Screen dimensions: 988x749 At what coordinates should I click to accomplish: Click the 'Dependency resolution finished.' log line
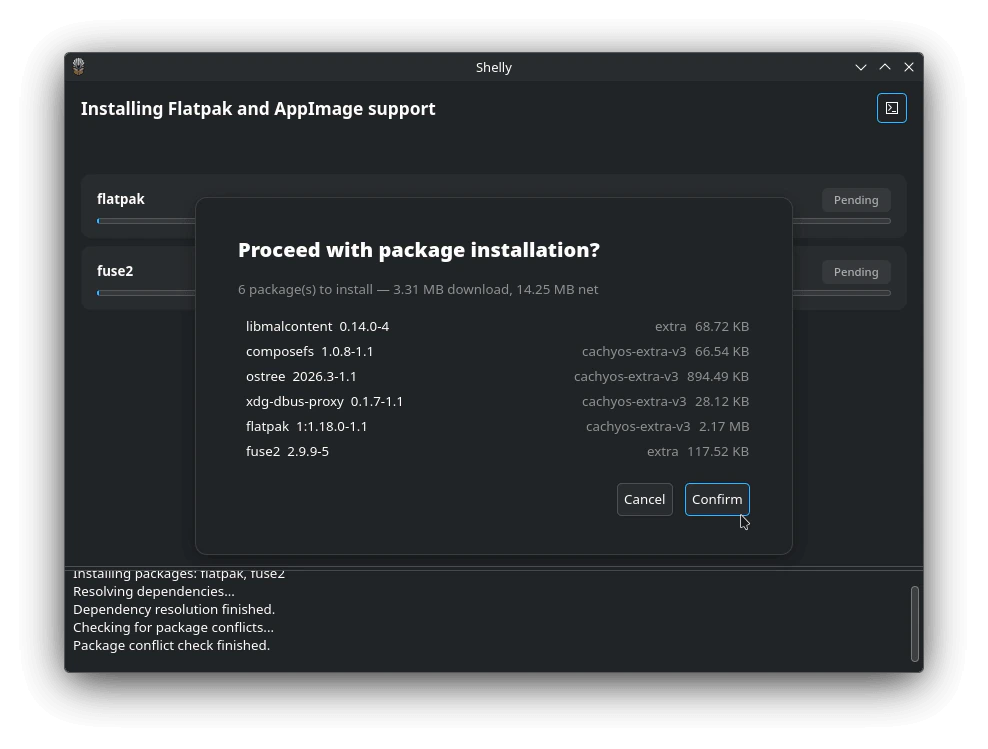click(x=174, y=610)
